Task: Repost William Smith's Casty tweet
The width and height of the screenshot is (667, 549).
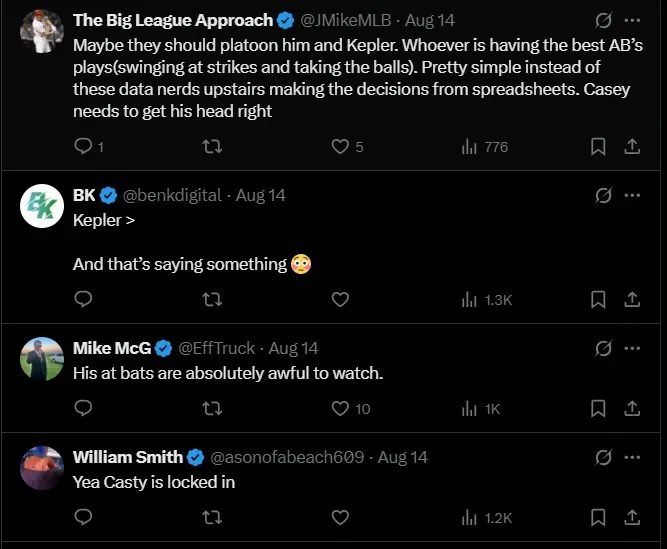Action: pos(212,517)
